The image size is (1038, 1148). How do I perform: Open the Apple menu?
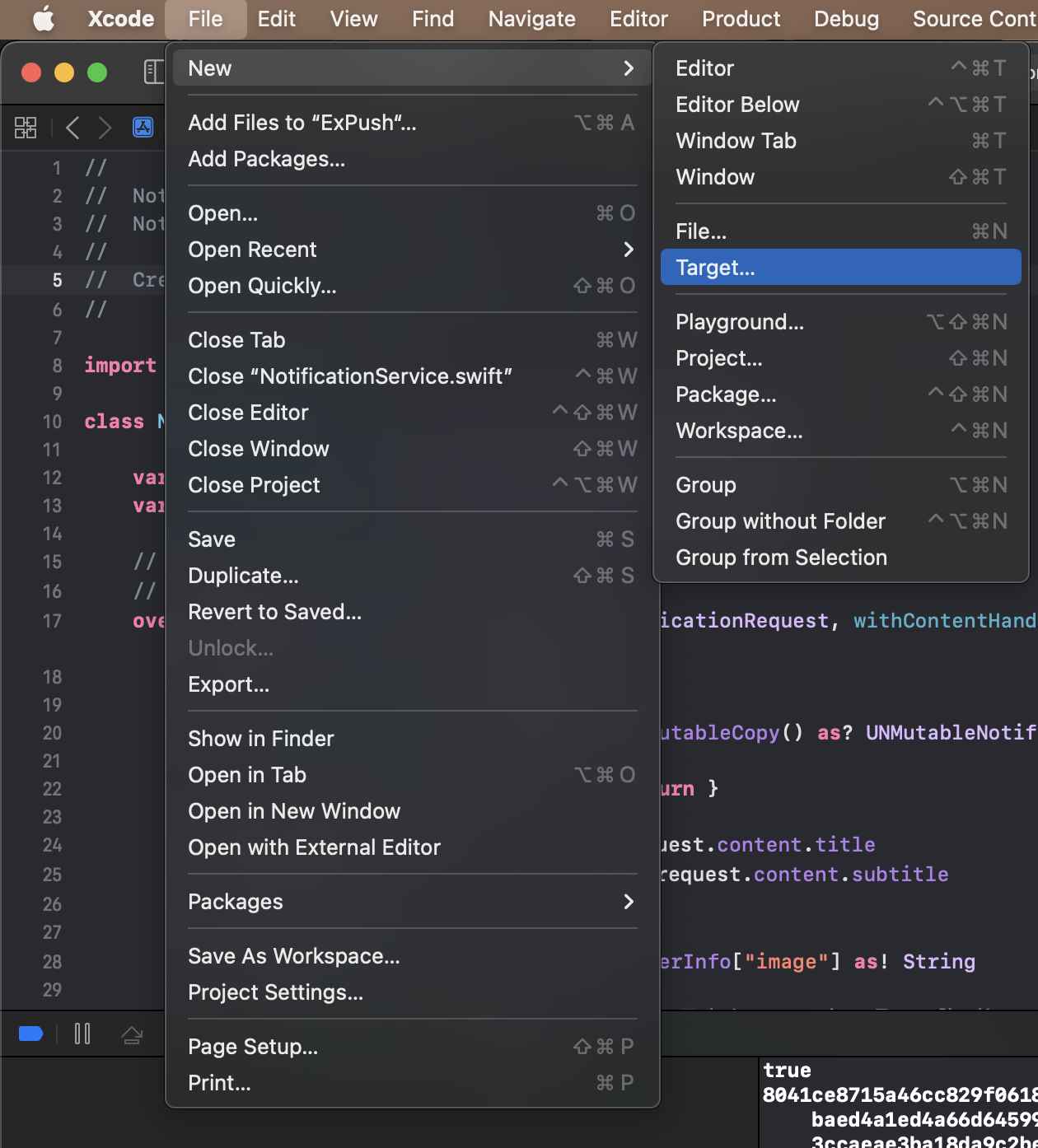[x=44, y=18]
